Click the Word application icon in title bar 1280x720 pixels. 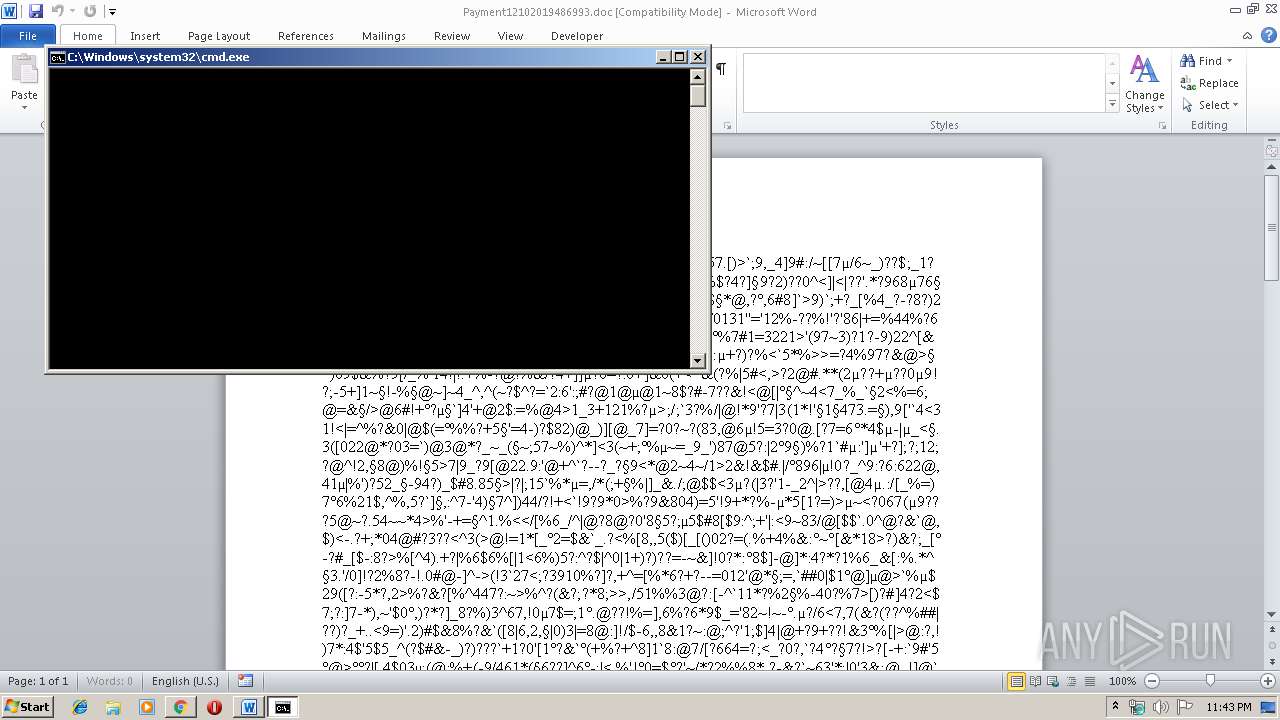click(9, 12)
